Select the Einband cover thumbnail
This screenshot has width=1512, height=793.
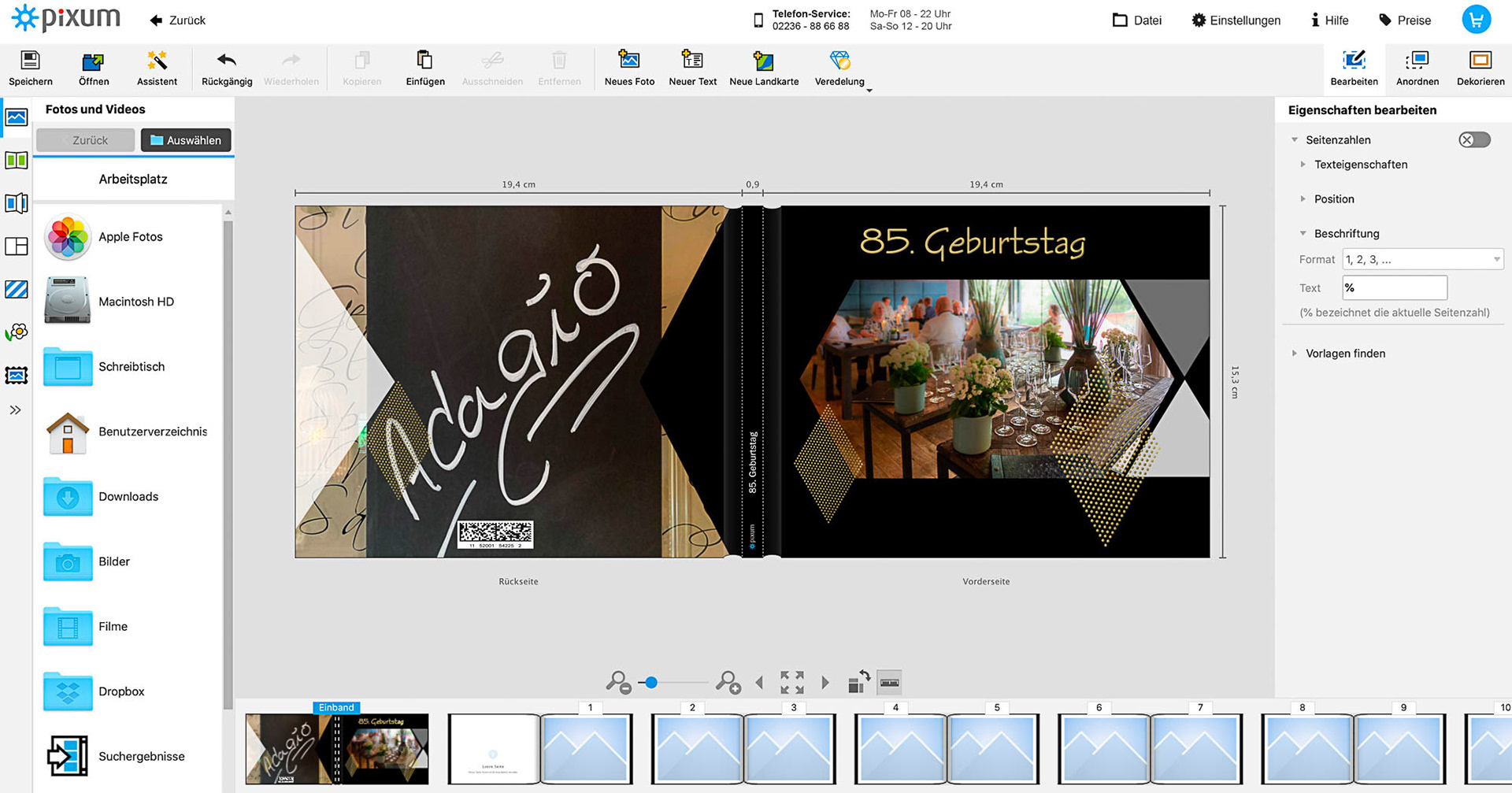click(x=337, y=749)
